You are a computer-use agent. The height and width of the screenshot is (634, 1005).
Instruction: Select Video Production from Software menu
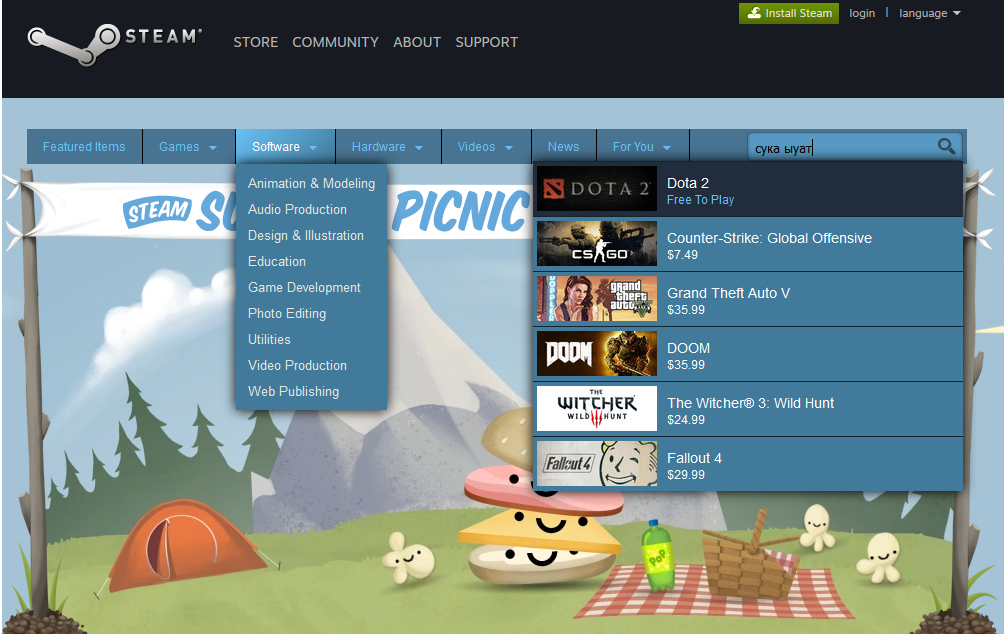297,365
